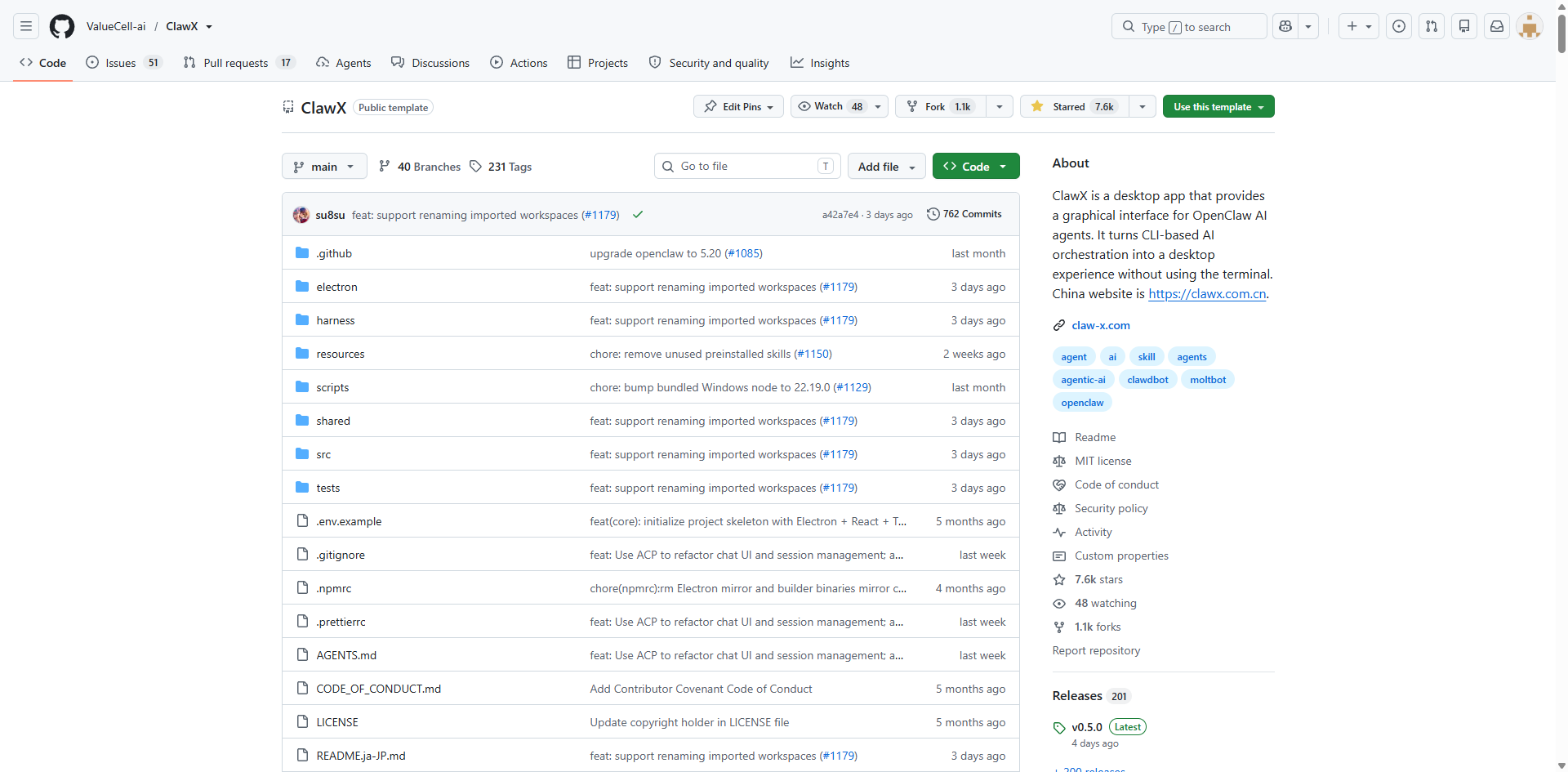The height and width of the screenshot is (772, 1568).
Task: Open the global navigation hamburger menu
Action: pyautogui.click(x=26, y=26)
